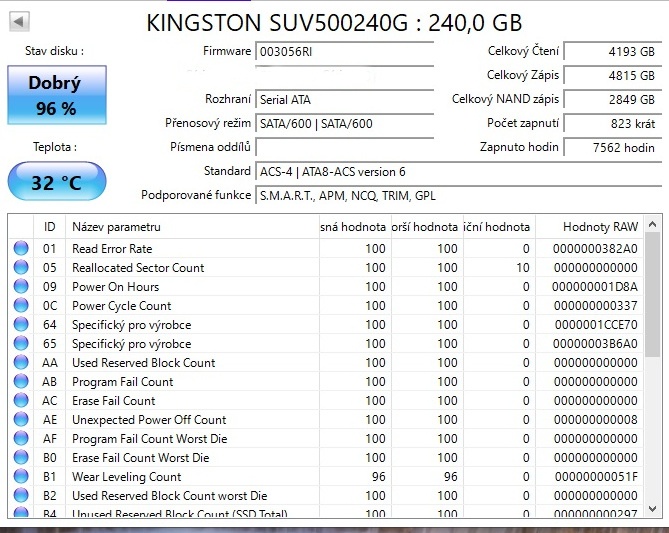The width and height of the screenshot is (669, 533).
Task: Select status circle for Program Fail Count Worst Die
Action: pos(21,438)
